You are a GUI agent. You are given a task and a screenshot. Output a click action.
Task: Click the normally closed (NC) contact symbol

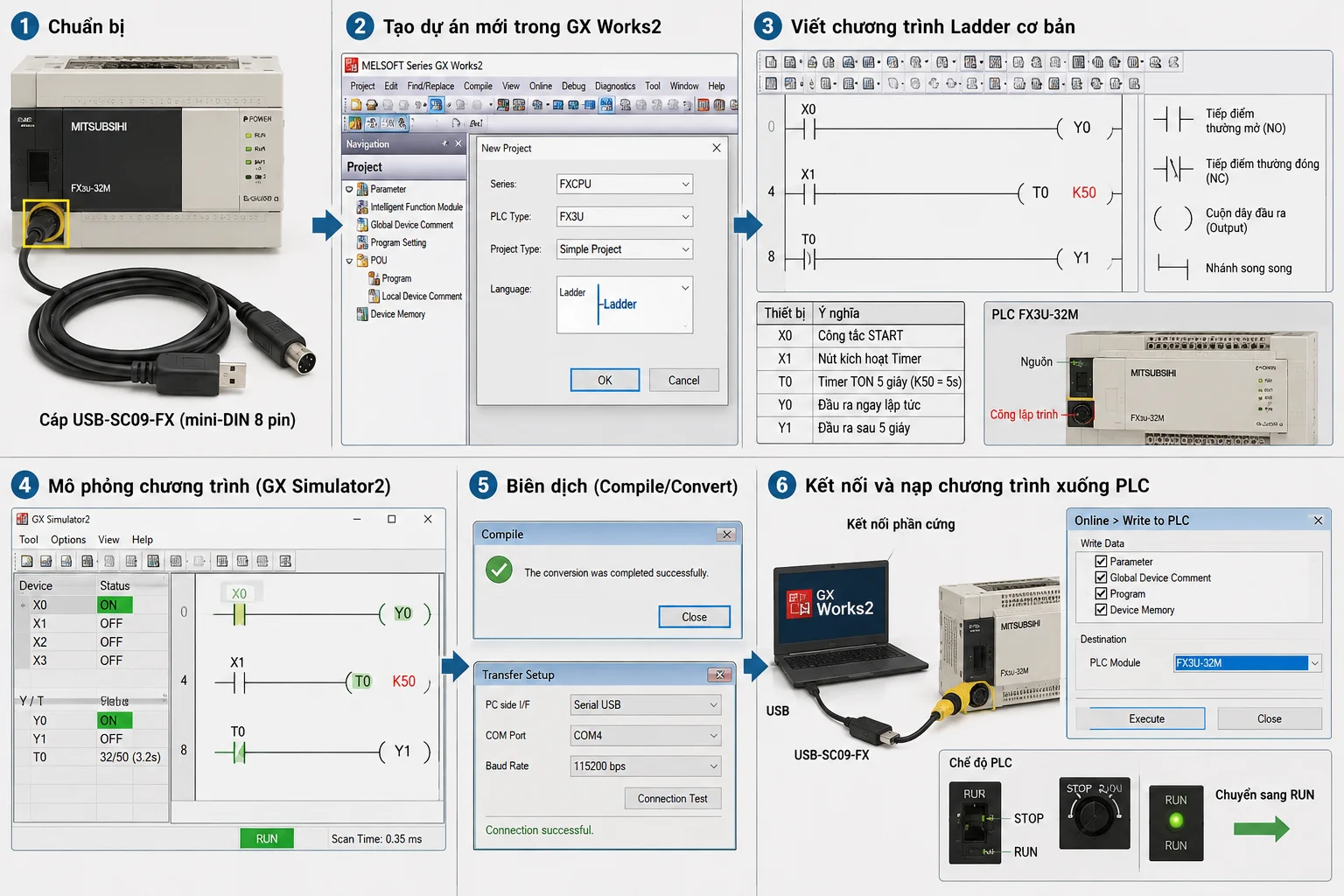[x=1172, y=168]
